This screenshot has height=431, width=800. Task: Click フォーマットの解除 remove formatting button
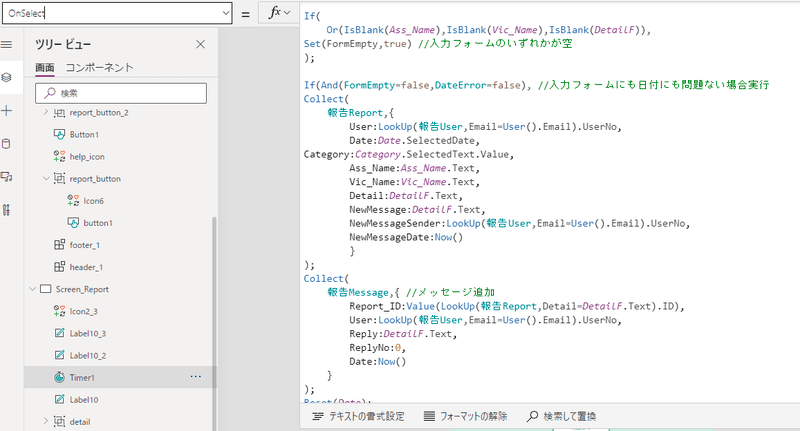(x=465, y=416)
